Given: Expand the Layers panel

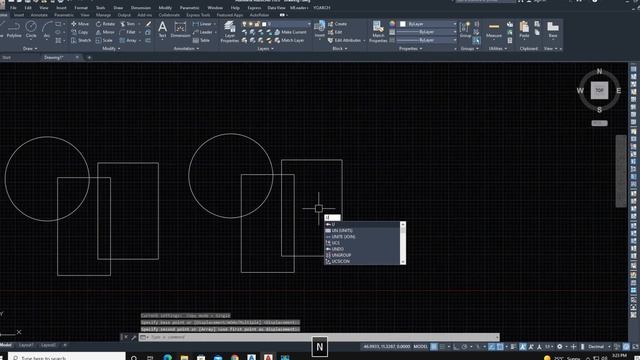Looking at the screenshot, I should point(265,49).
